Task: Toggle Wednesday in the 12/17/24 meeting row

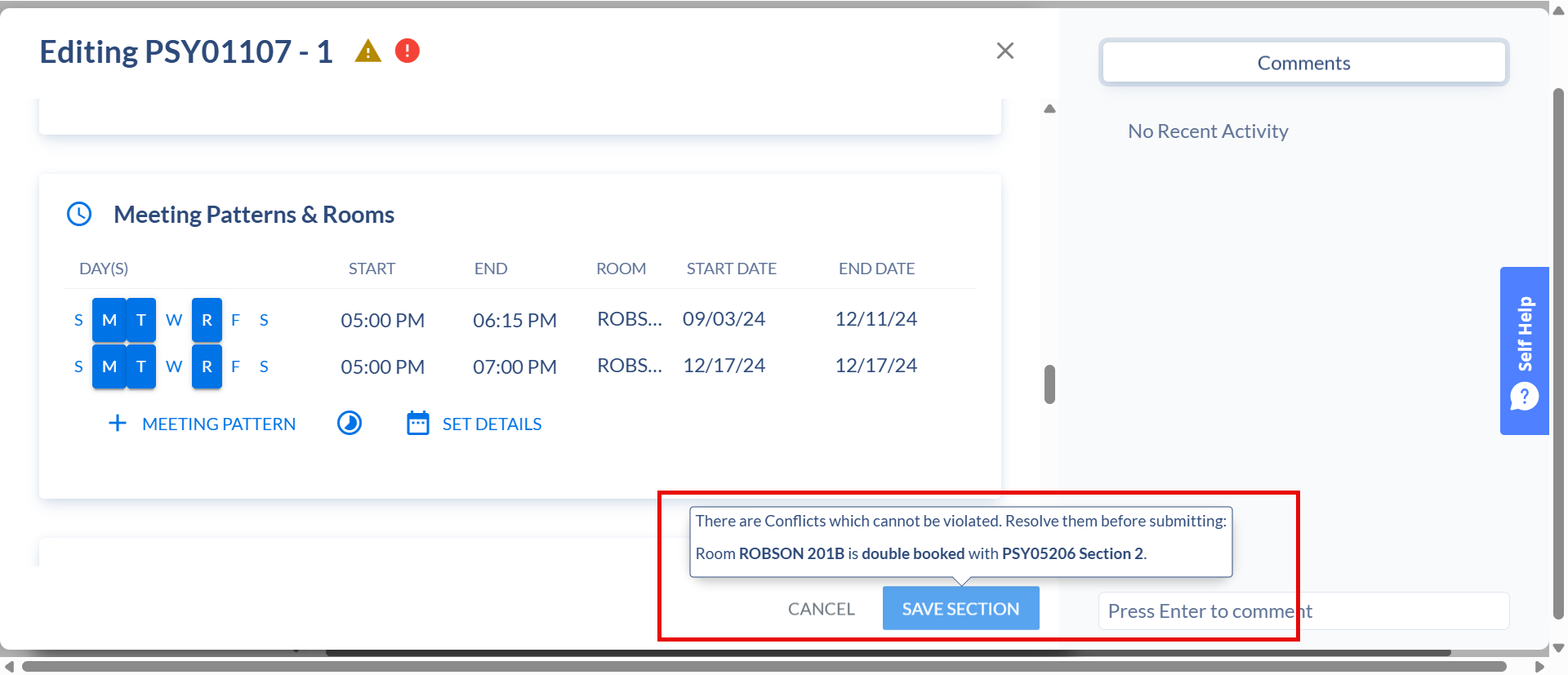Action: point(174,366)
